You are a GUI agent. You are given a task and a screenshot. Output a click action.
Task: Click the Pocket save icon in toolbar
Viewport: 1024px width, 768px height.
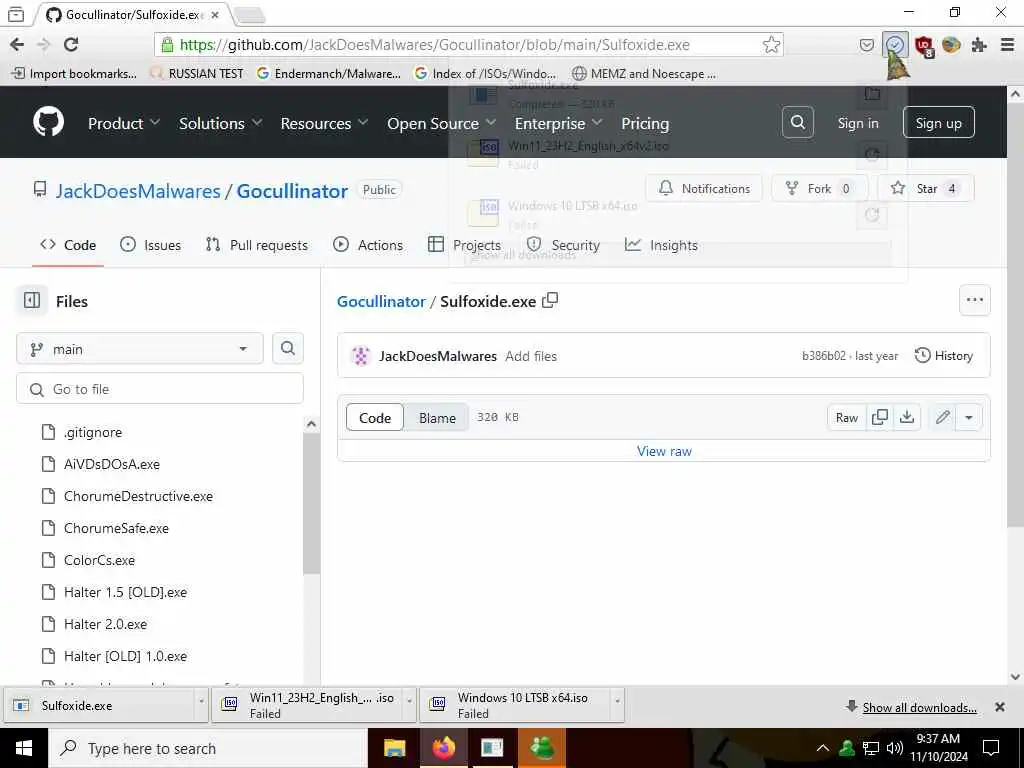(867, 44)
